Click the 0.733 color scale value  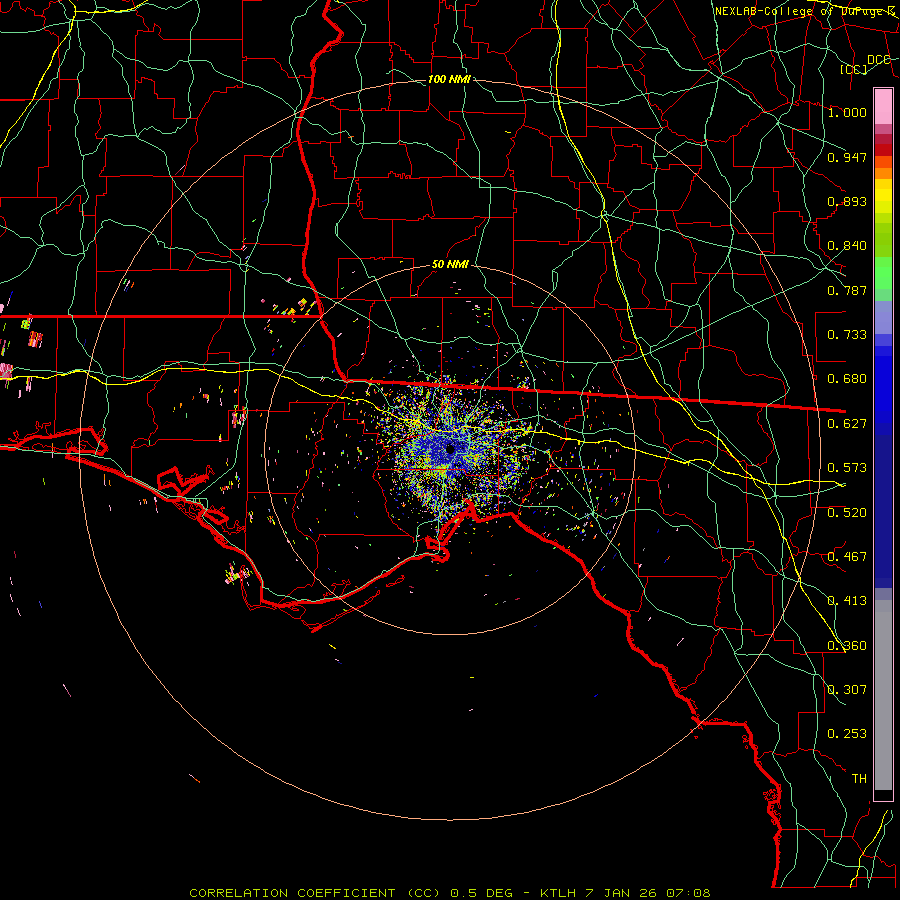coord(847,335)
